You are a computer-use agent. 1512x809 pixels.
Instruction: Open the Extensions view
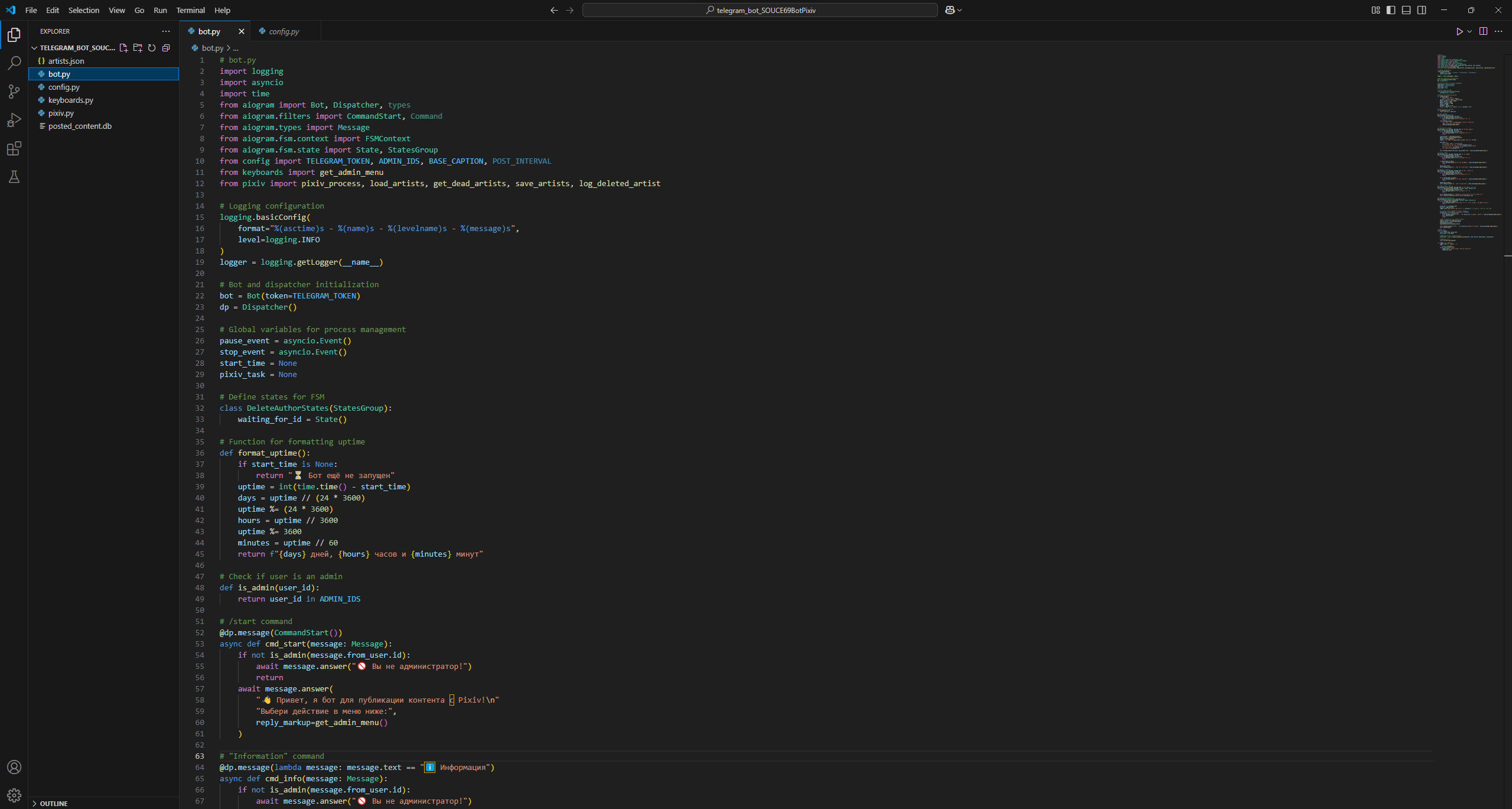coord(14,148)
